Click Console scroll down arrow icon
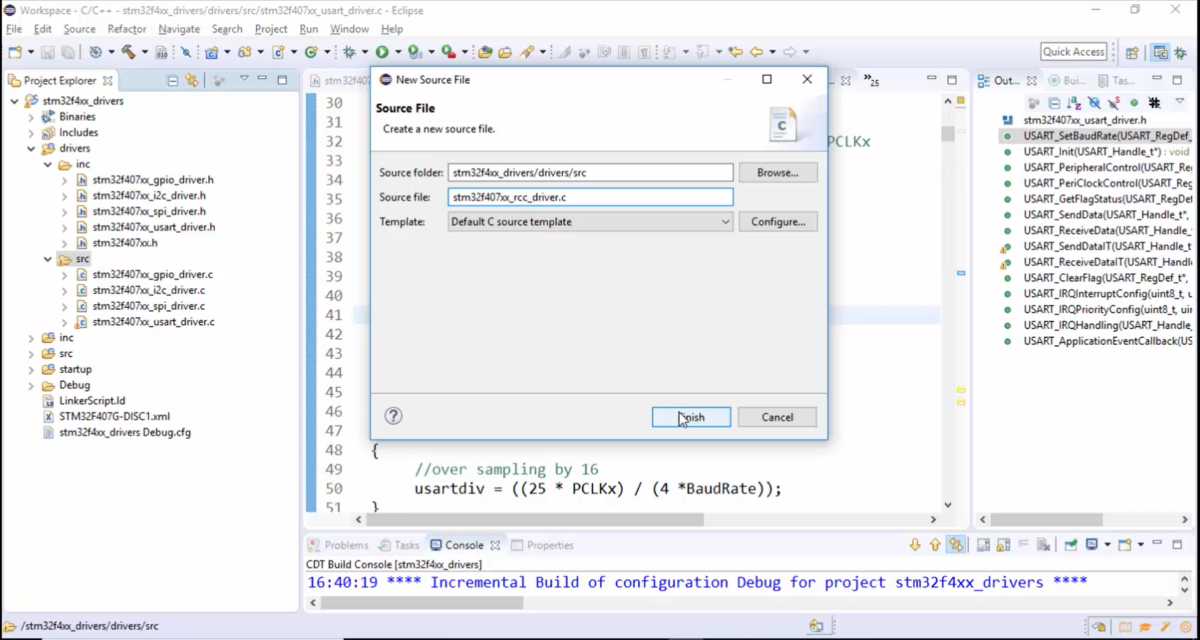Viewport: 1200px width, 640px height. pyautogui.click(x=915, y=545)
